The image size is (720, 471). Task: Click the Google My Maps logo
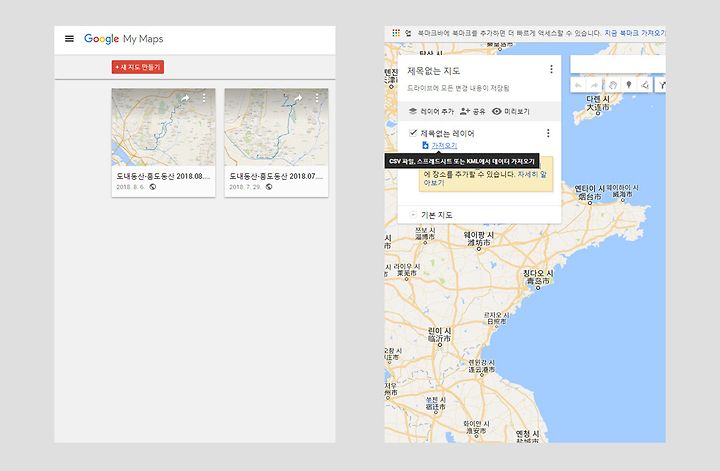tap(124, 39)
